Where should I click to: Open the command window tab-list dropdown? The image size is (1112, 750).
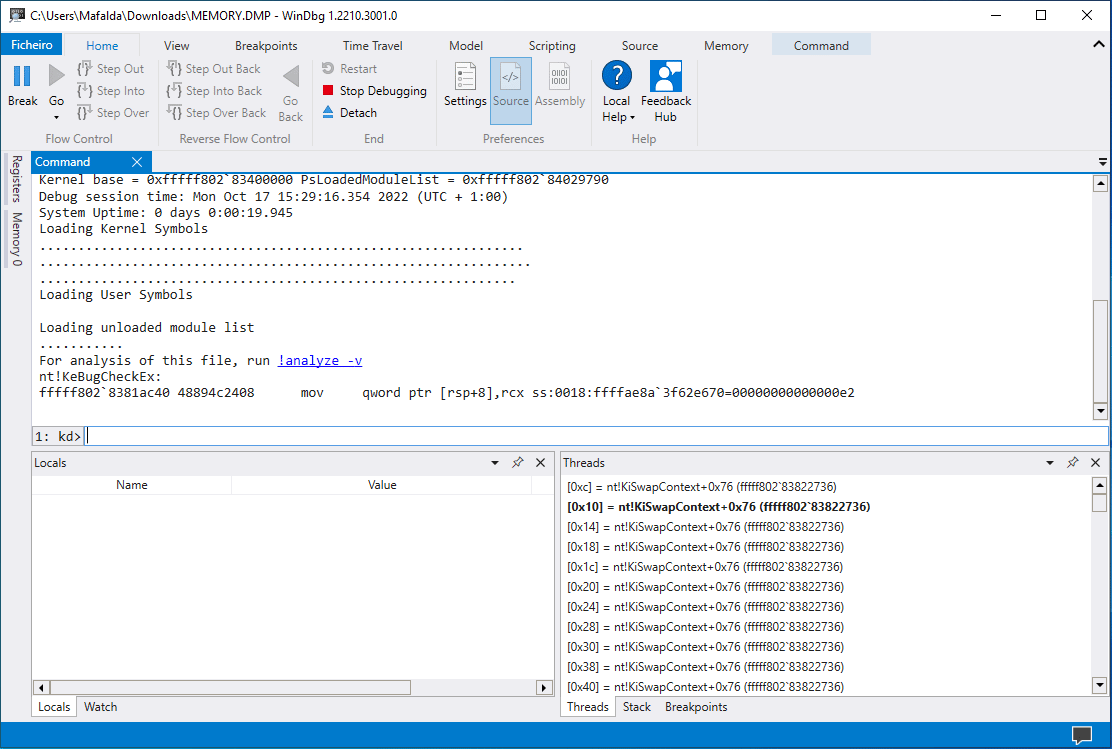1102,162
